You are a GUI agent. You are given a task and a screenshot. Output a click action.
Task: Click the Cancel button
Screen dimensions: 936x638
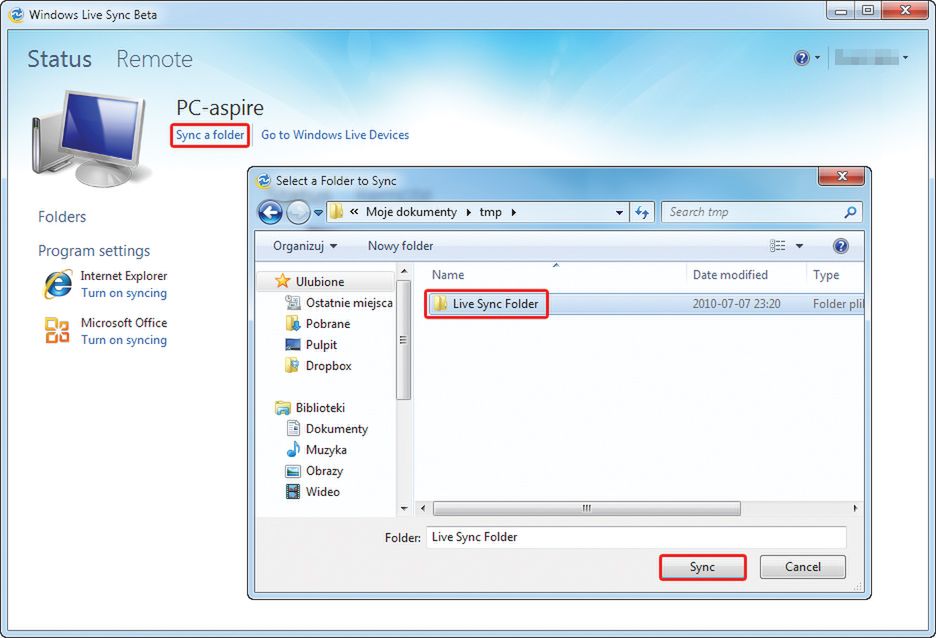point(803,567)
